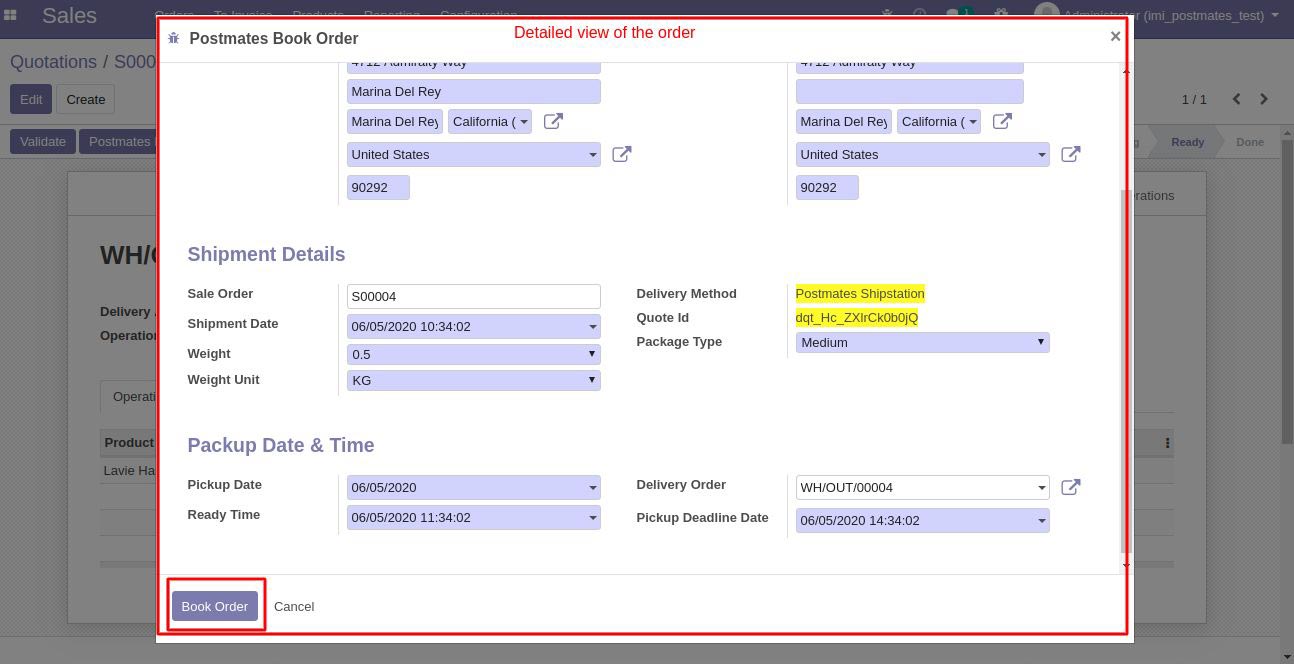Screen dimensions: 1294x664
Task: Click the Package Type label
Action: pyautogui.click(x=679, y=341)
